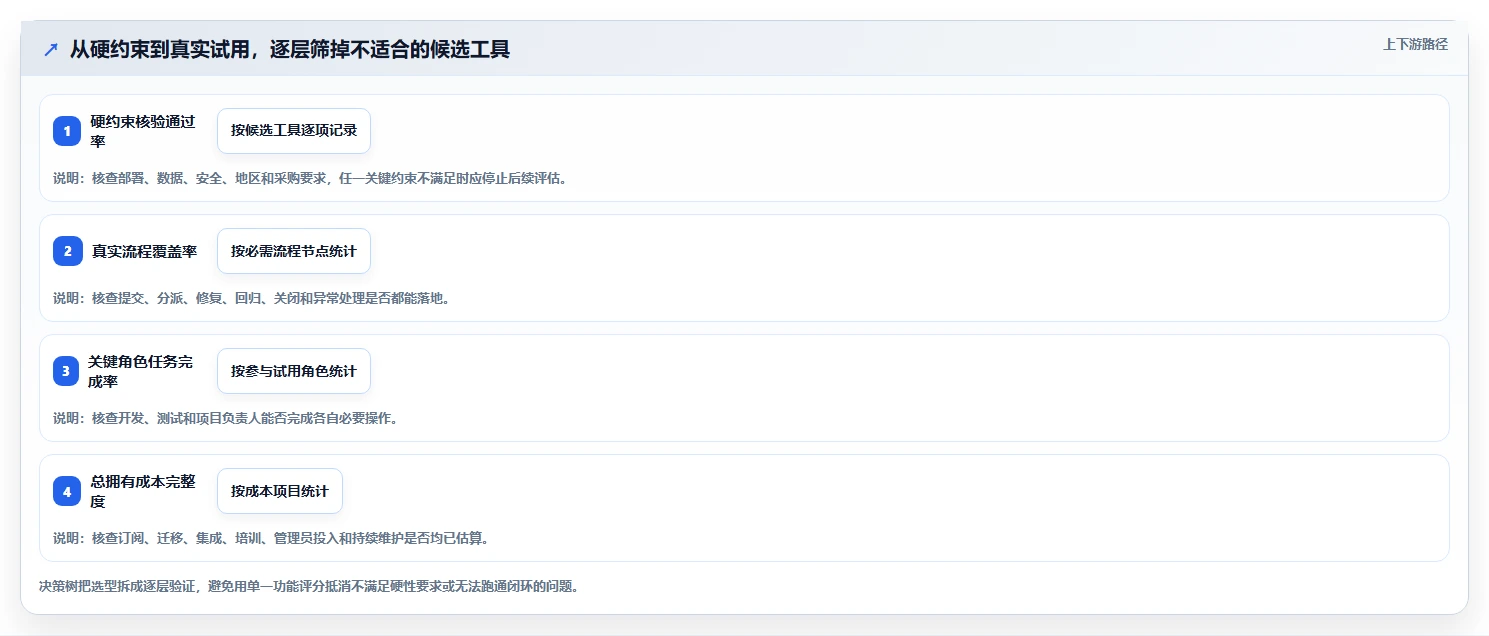Click the arrow icon beside the heading

[x=51, y=50]
